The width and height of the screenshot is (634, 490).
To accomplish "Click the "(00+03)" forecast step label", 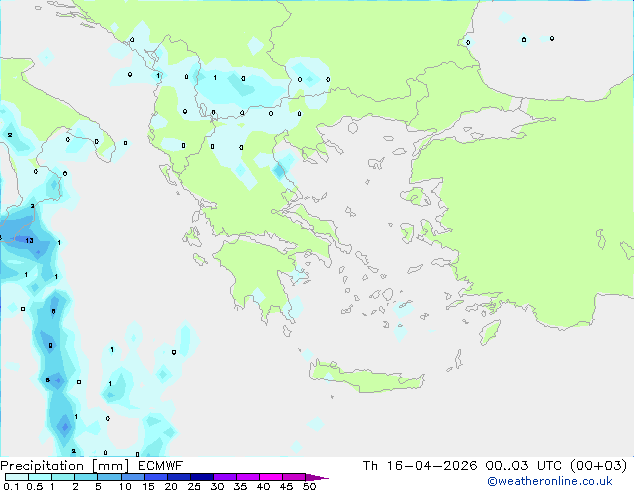I will click(598, 466).
